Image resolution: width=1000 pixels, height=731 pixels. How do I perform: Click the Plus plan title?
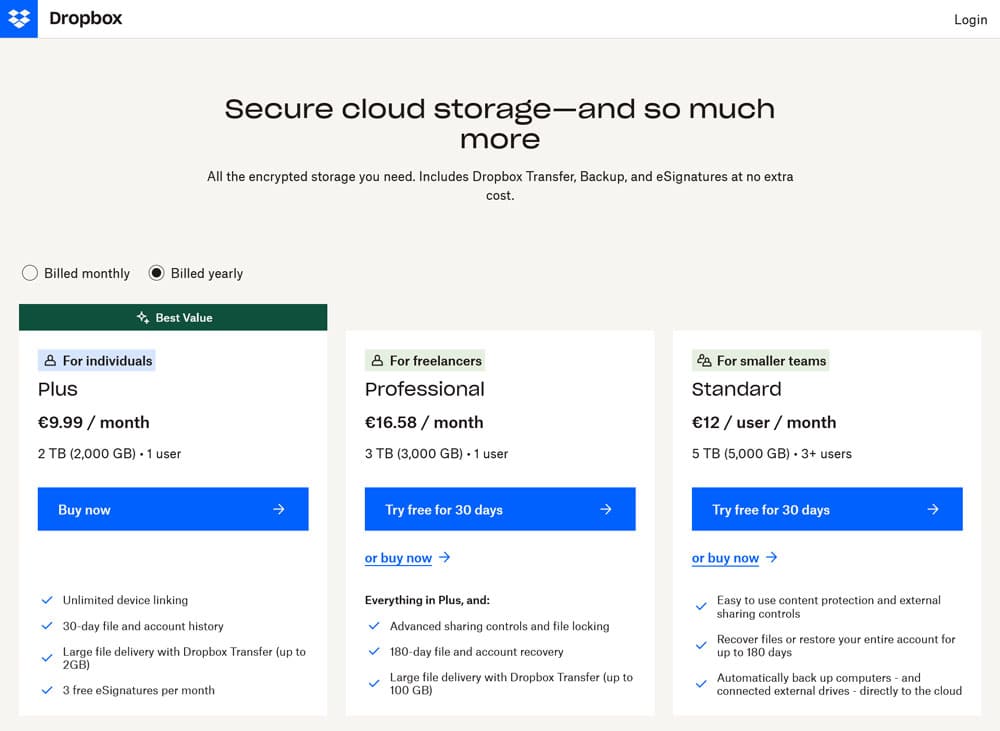[58, 389]
